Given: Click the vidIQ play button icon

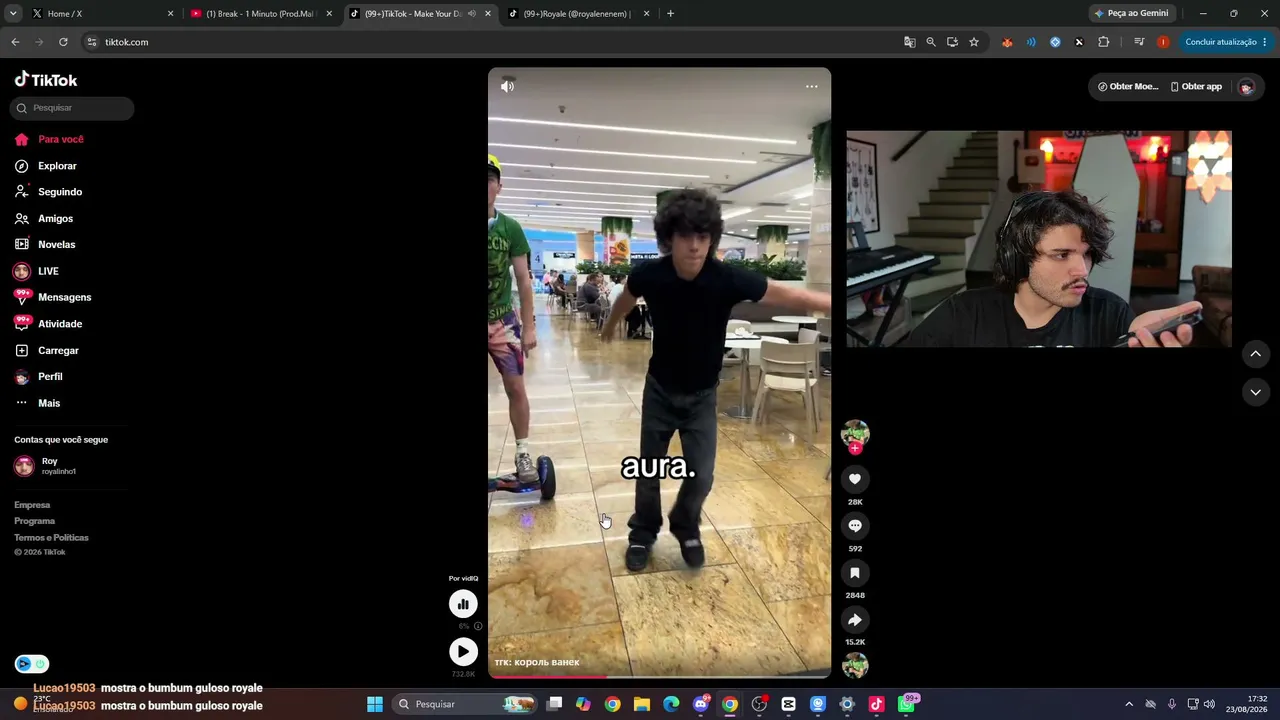Looking at the screenshot, I should [x=463, y=652].
